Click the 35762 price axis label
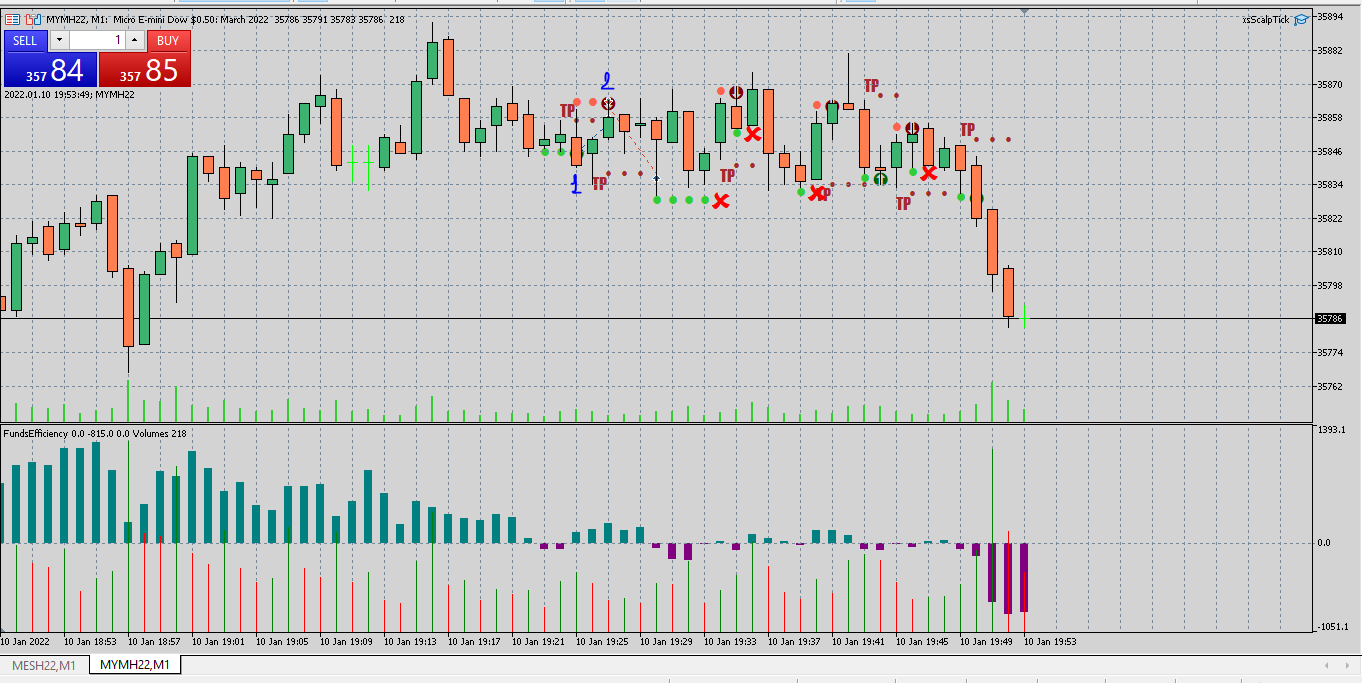1362x683 pixels. click(x=1330, y=386)
